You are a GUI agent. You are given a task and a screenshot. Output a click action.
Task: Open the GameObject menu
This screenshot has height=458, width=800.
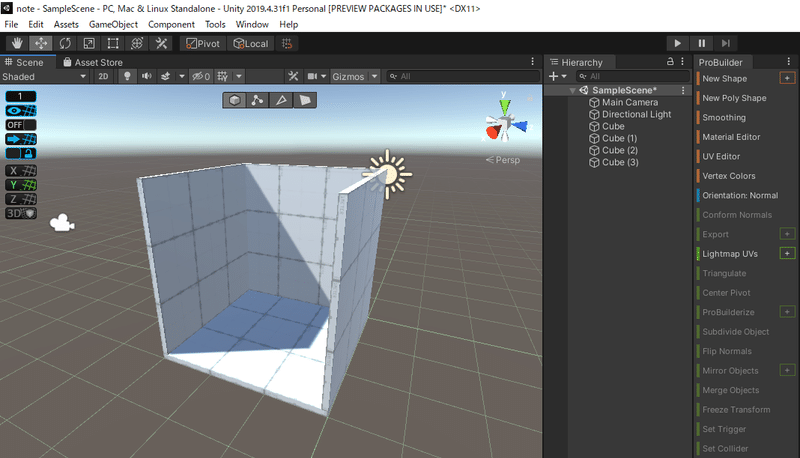coord(113,24)
